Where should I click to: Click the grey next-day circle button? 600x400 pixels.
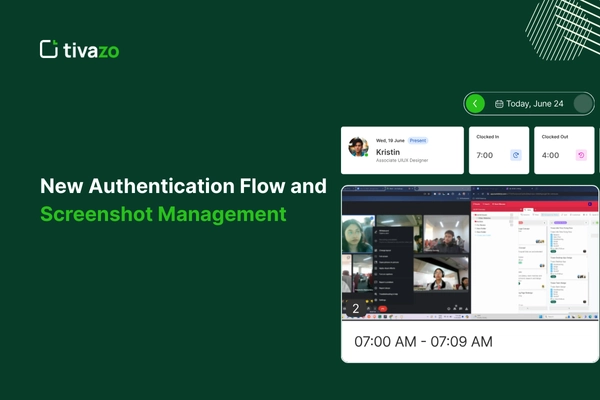(583, 104)
